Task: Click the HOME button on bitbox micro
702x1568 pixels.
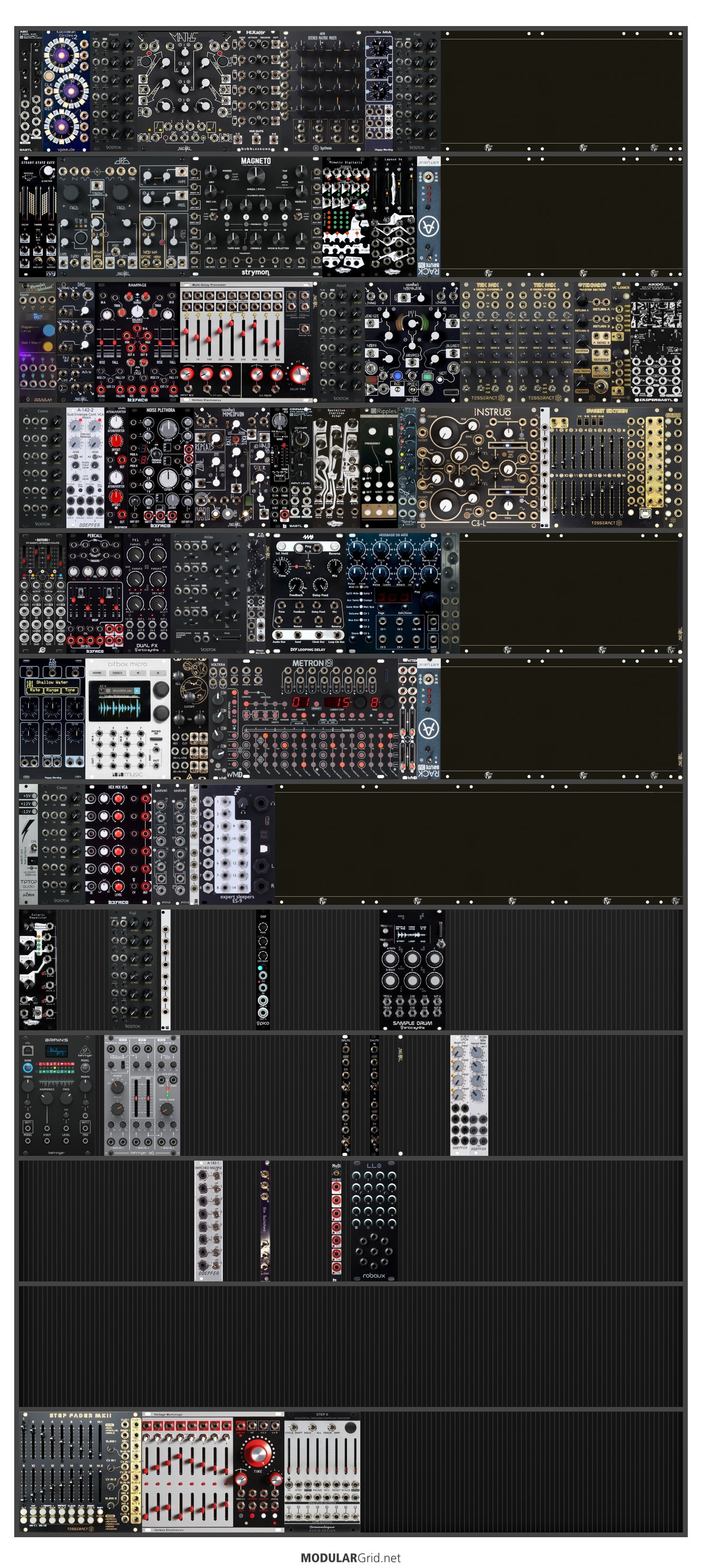Action: (x=98, y=673)
